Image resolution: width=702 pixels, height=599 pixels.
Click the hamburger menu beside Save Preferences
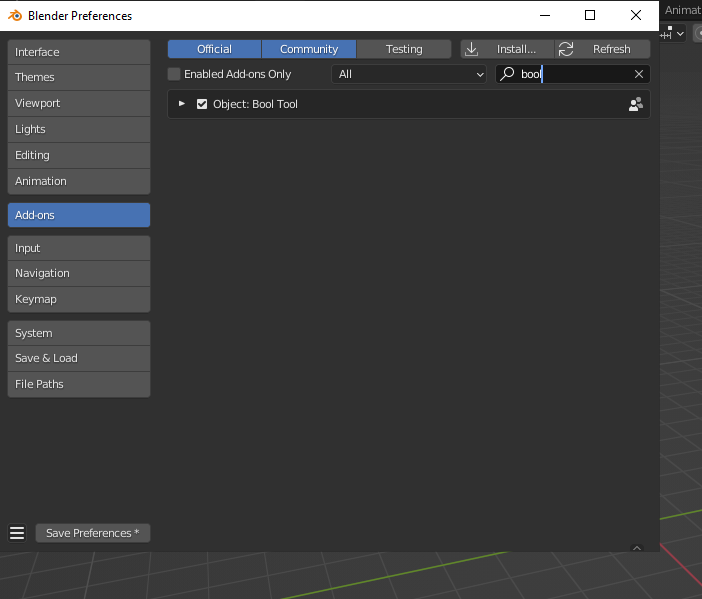(17, 533)
